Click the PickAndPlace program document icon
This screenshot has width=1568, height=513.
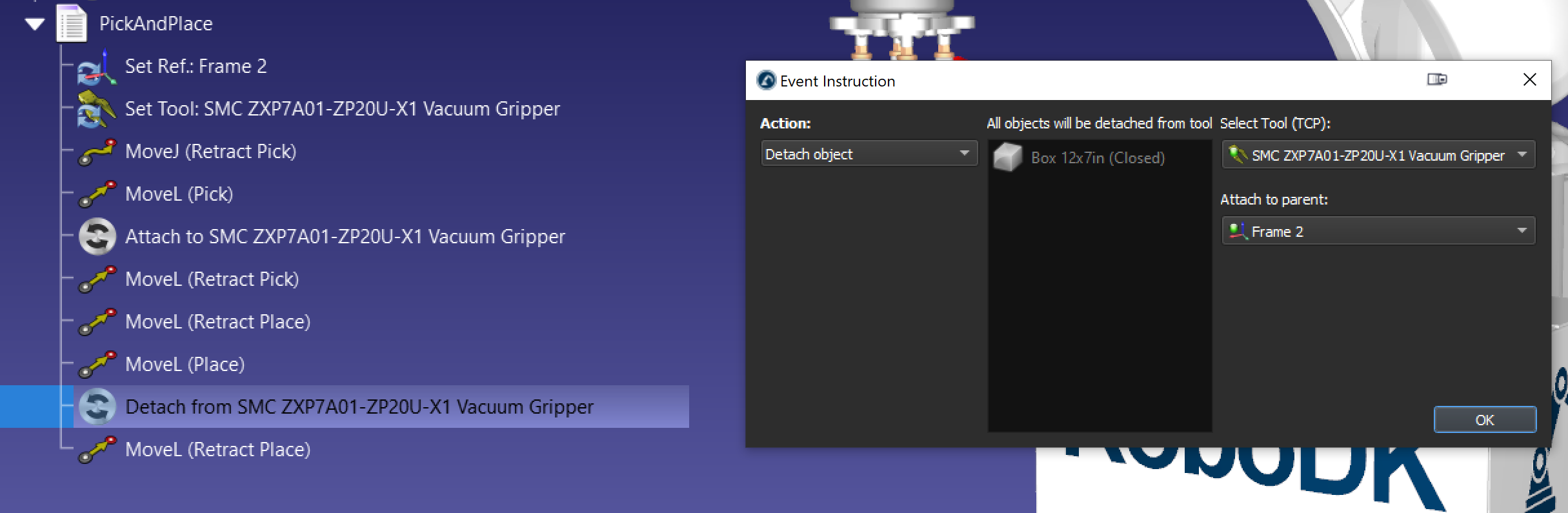pyautogui.click(x=72, y=24)
